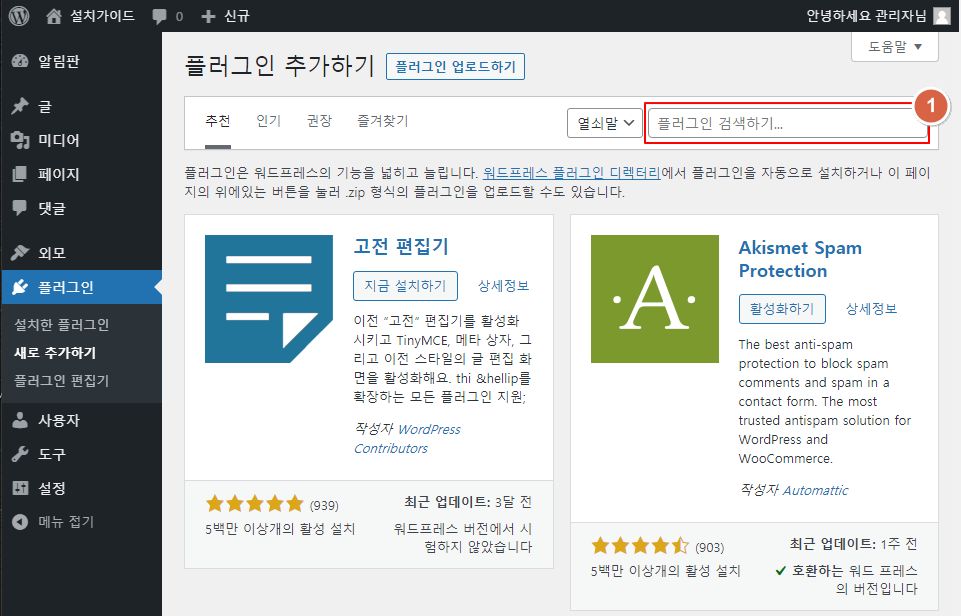961x616 pixels.
Task: Click the 설치가이드 site name
Action: (102, 16)
